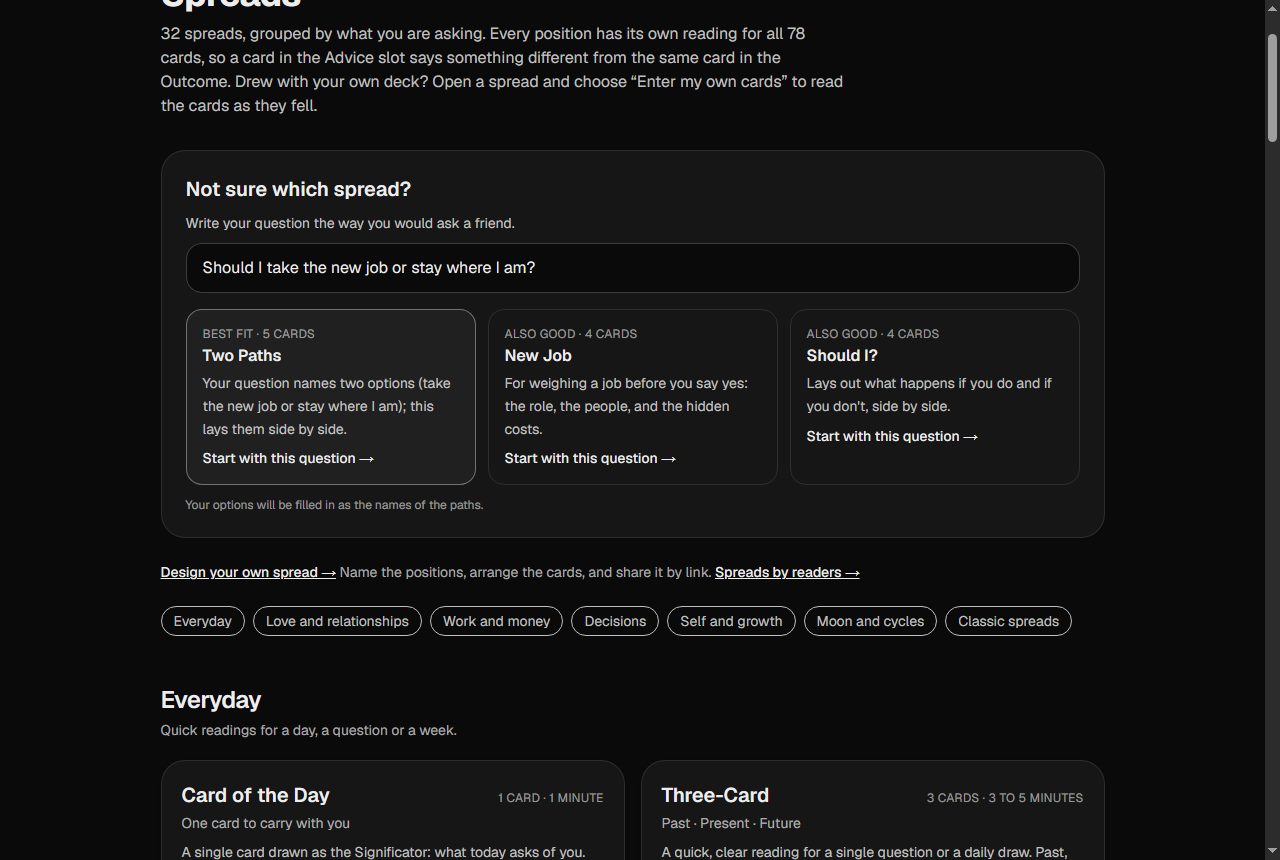Click the 1 CARD · 1 MINUTE label
This screenshot has width=1280, height=860.
point(550,798)
